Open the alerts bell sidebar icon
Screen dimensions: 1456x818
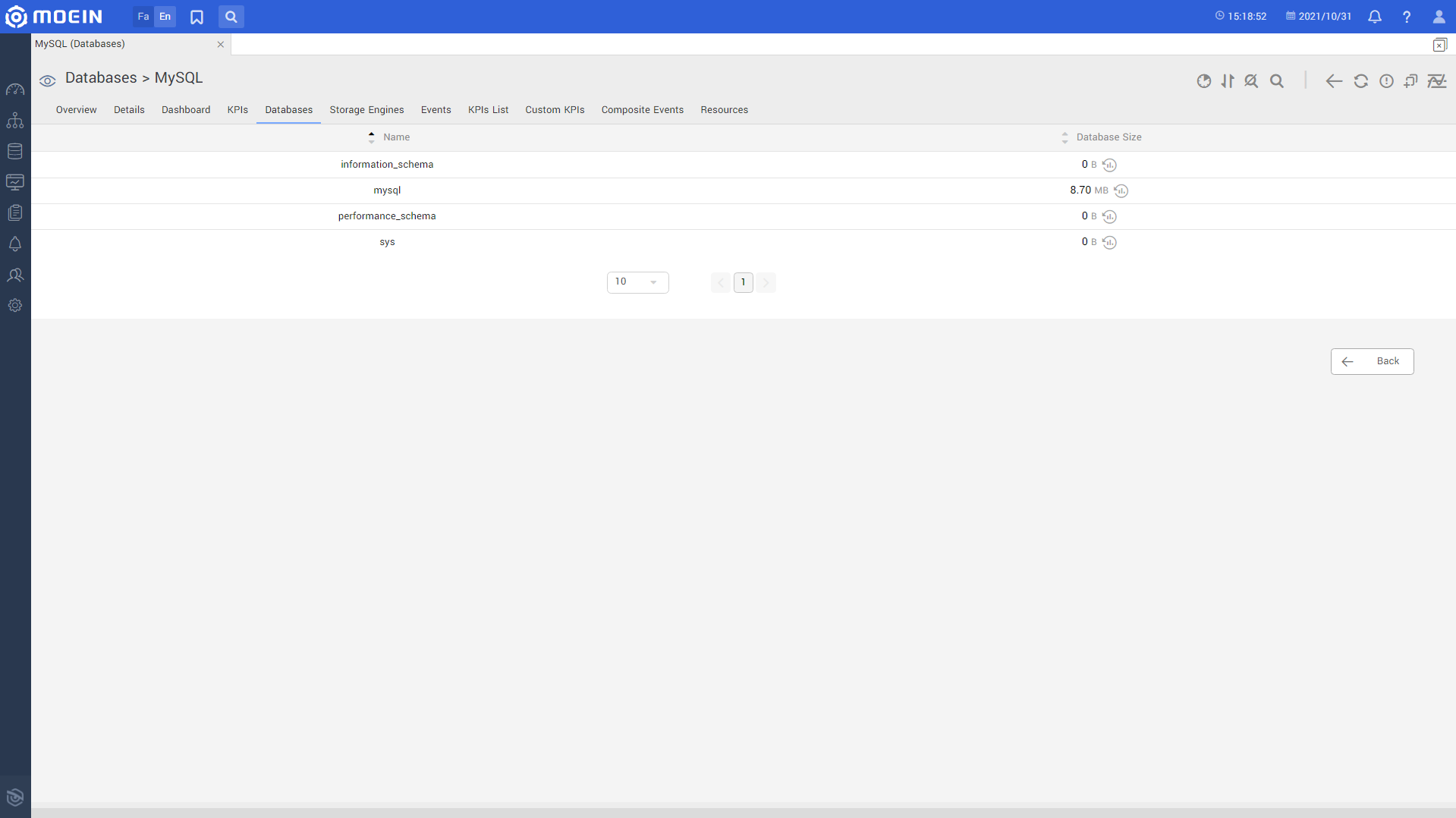coord(15,244)
